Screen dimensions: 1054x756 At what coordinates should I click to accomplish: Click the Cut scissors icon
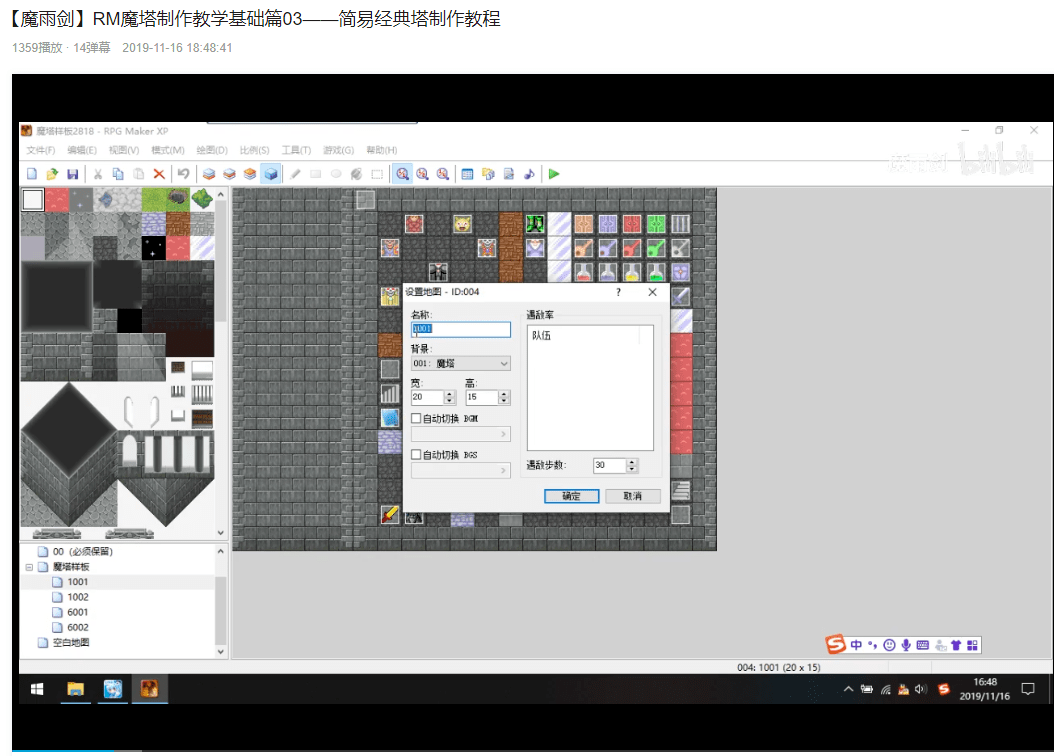click(x=98, y=174)
